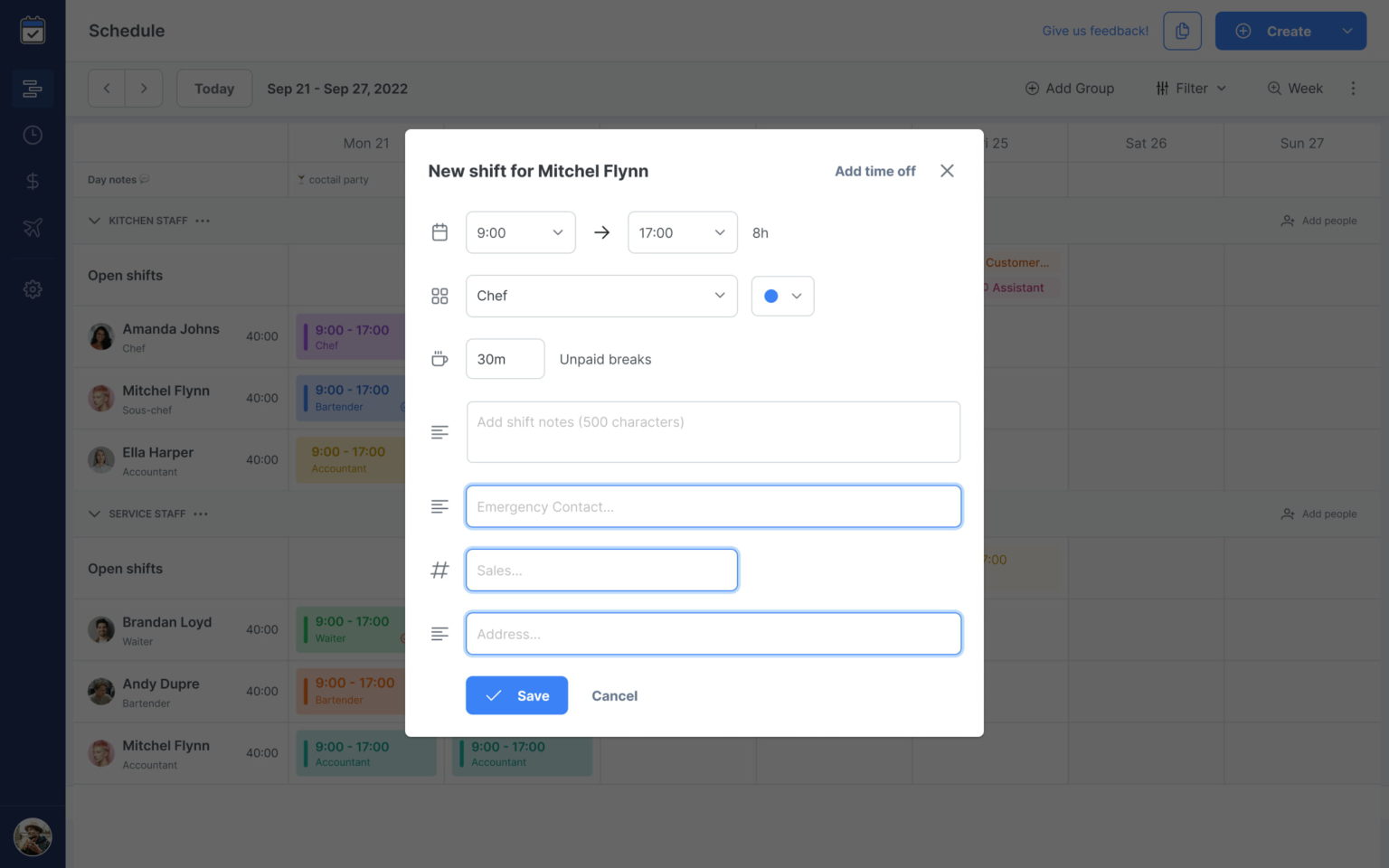Open the Give us feedback link
Image resolution: width=1389 pixels, height=868 pixels.
click(x=1095, y=30)
